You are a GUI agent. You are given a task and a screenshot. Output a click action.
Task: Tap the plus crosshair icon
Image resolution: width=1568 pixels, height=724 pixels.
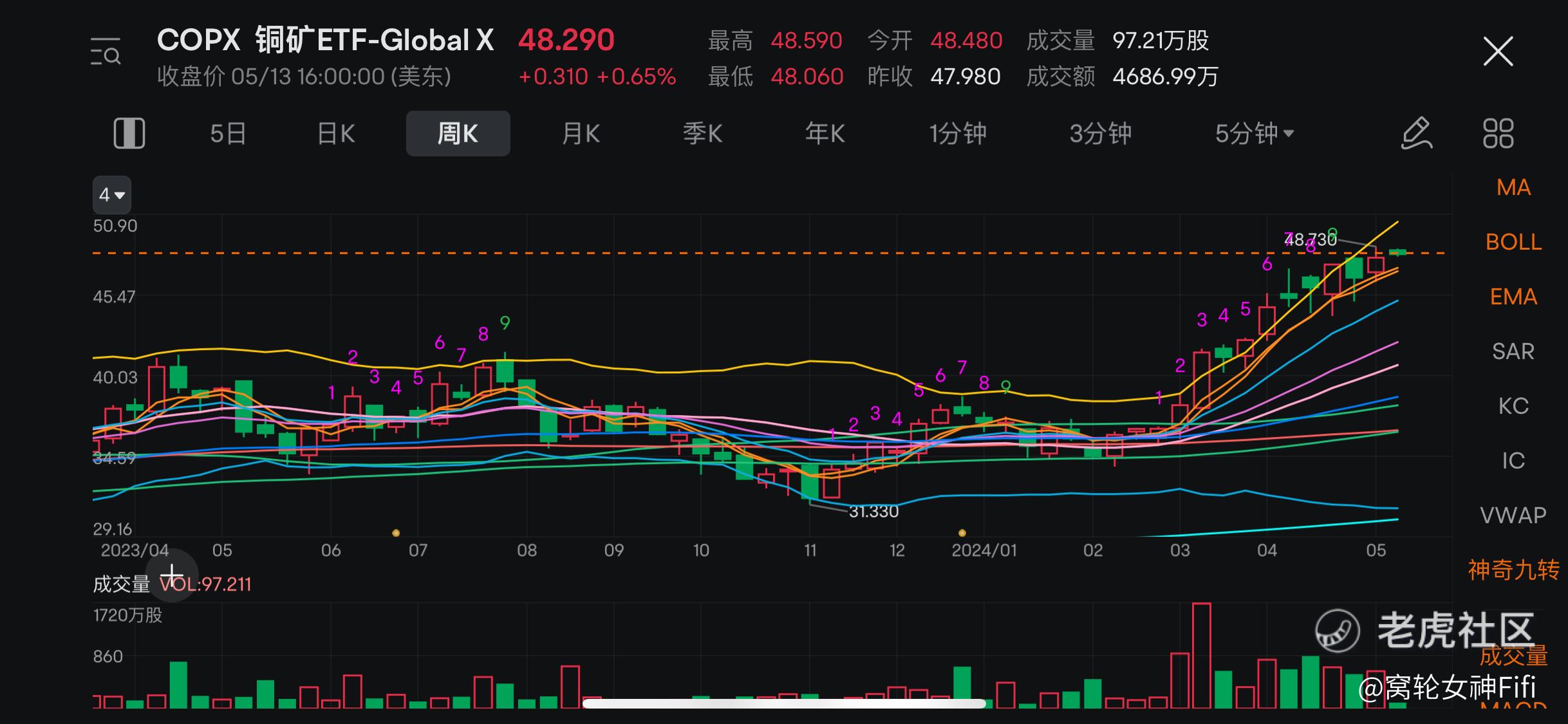point(172,575)
